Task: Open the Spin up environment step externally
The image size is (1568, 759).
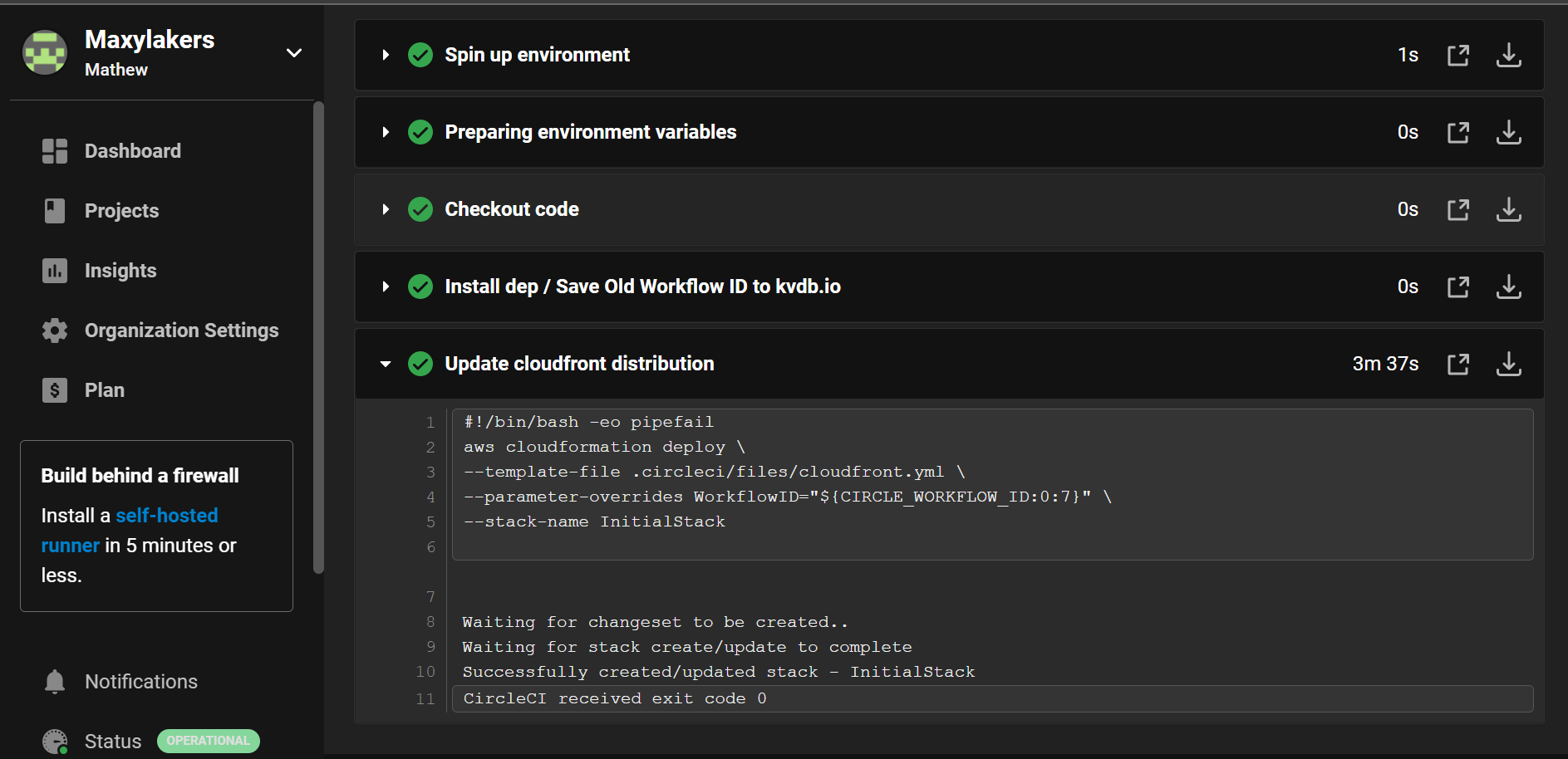Action: [x=1458, y=55]
